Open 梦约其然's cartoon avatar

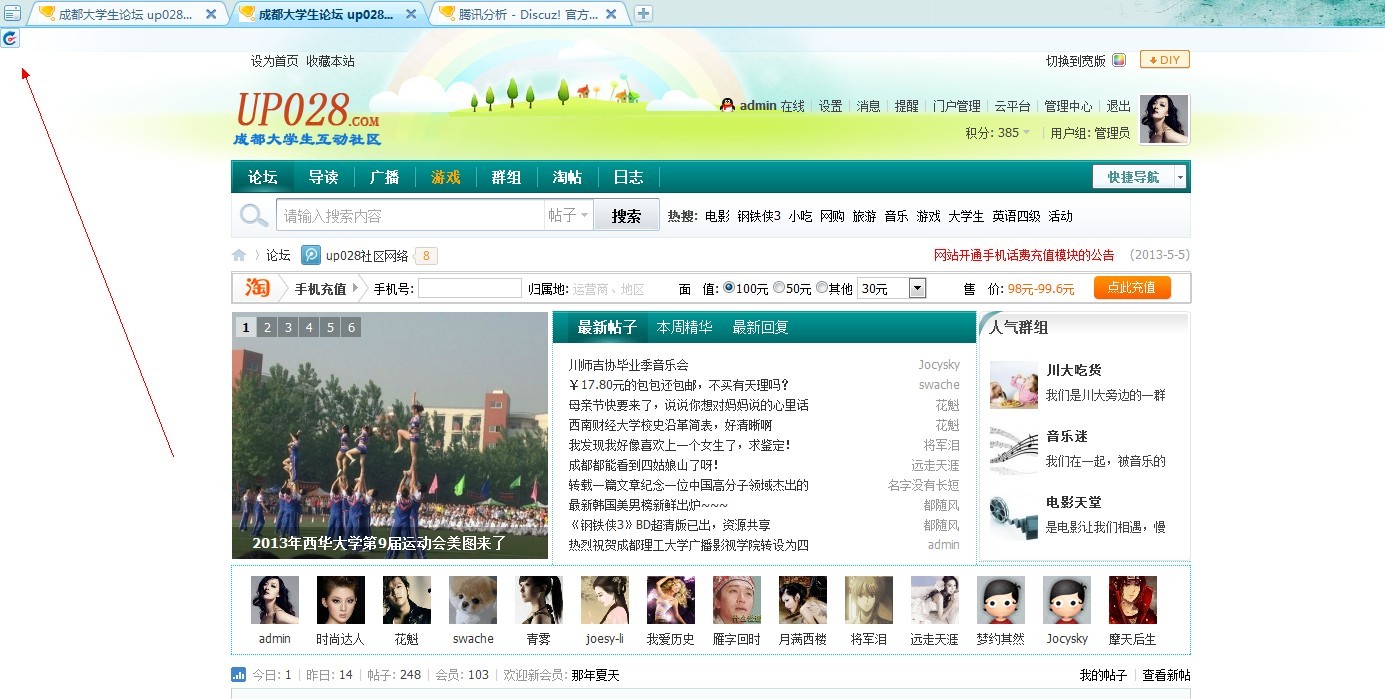(1001, 600)
